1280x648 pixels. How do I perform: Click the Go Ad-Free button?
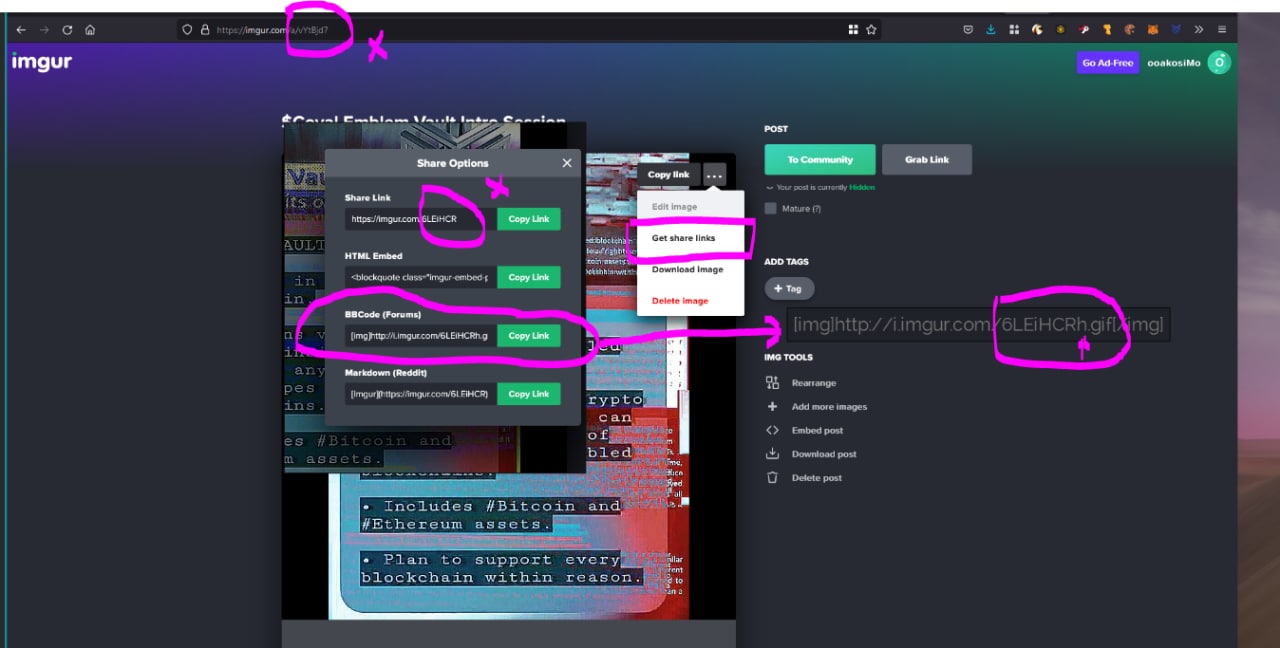tap(1108, 63)
